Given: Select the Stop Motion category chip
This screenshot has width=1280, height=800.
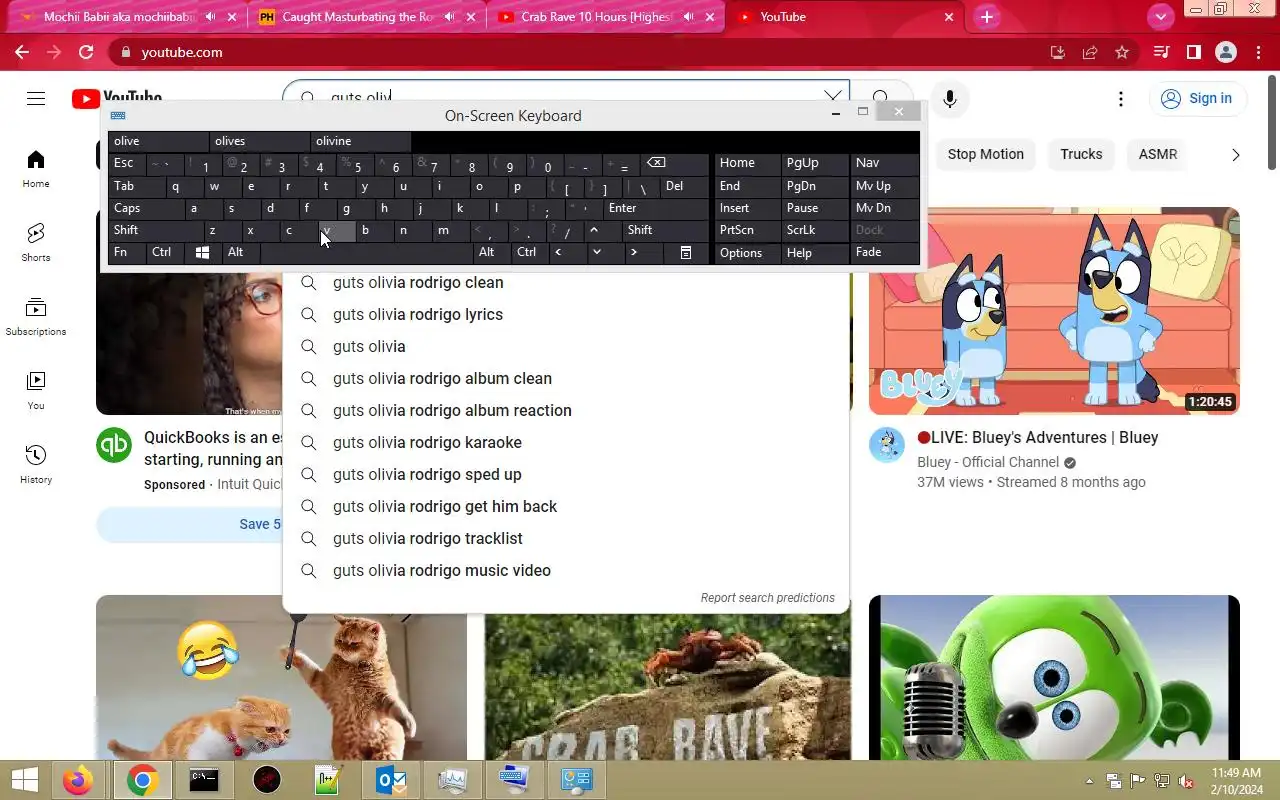Looking at the screenshot, I should (x=986, y=154).
